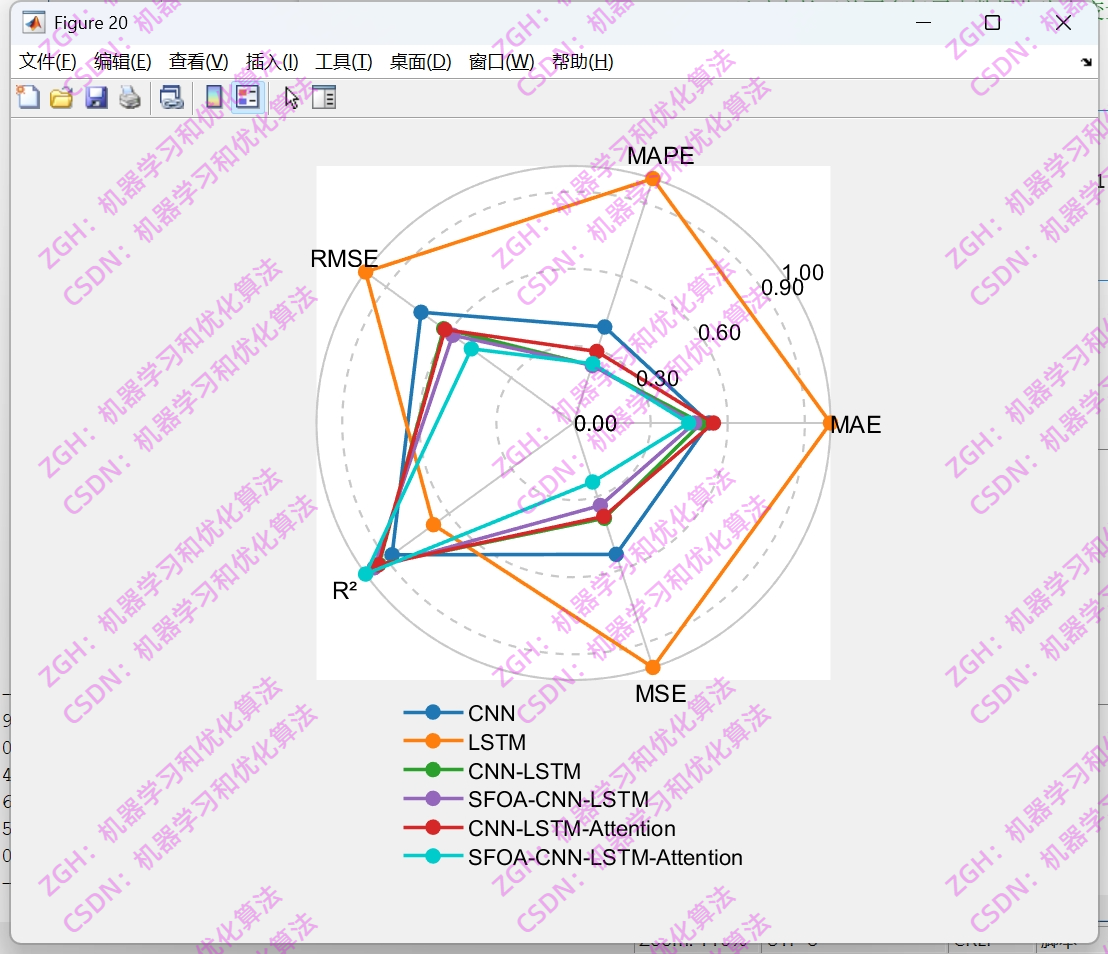This screenshot has width=1108, height=954.
Task: Insert a colorbar using its toolbar icon
Action: pos(213,97)
